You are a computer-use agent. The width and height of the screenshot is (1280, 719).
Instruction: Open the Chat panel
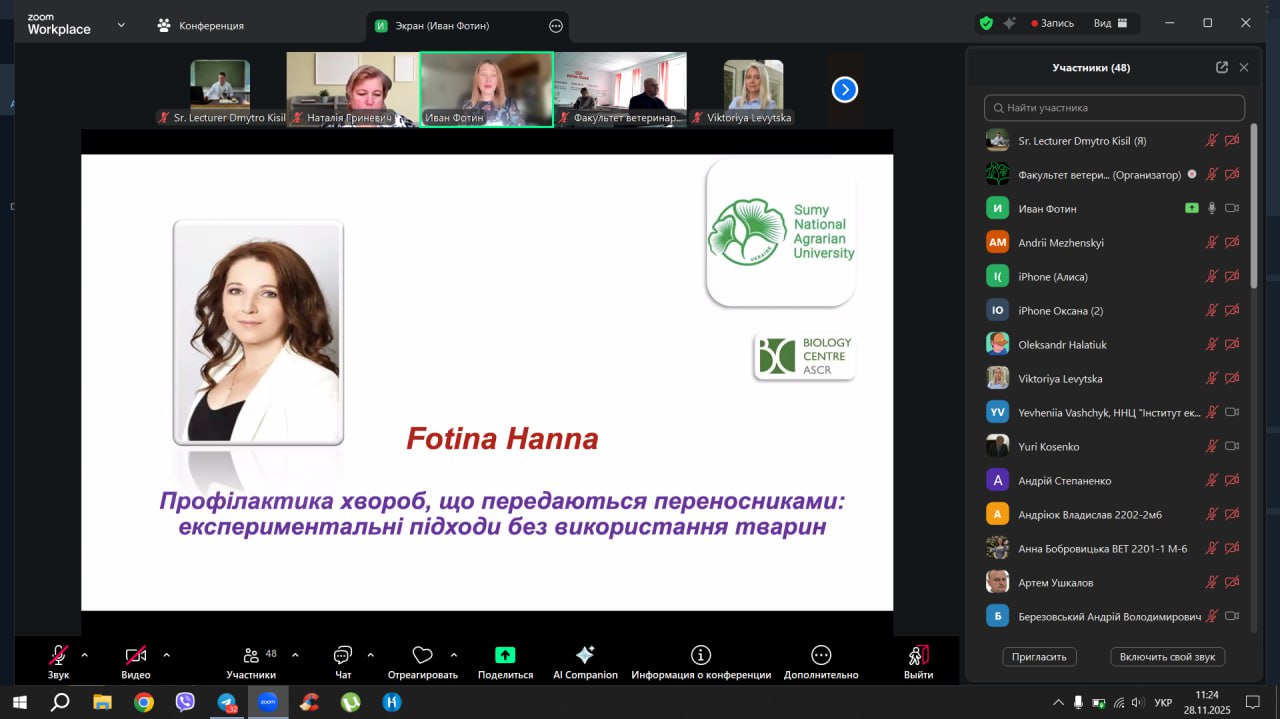click(x=343, y=656)
